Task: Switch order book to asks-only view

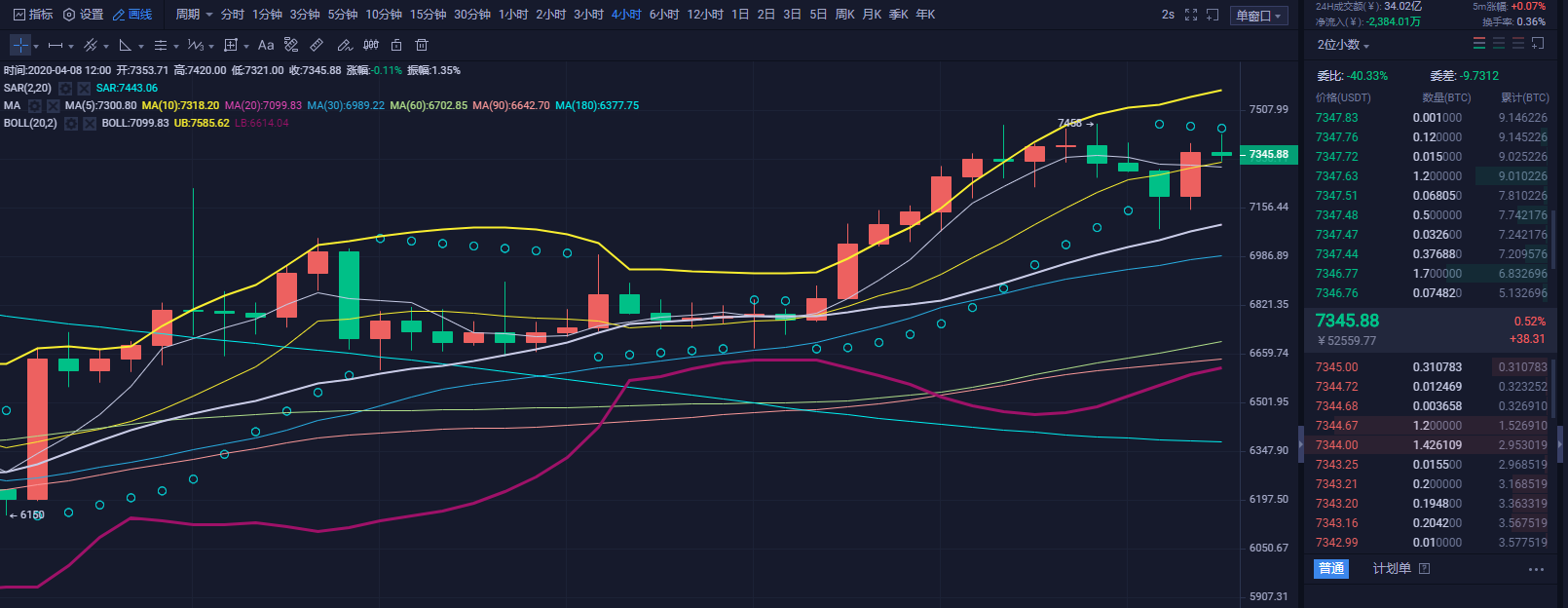Action: tap(1518, 44)
